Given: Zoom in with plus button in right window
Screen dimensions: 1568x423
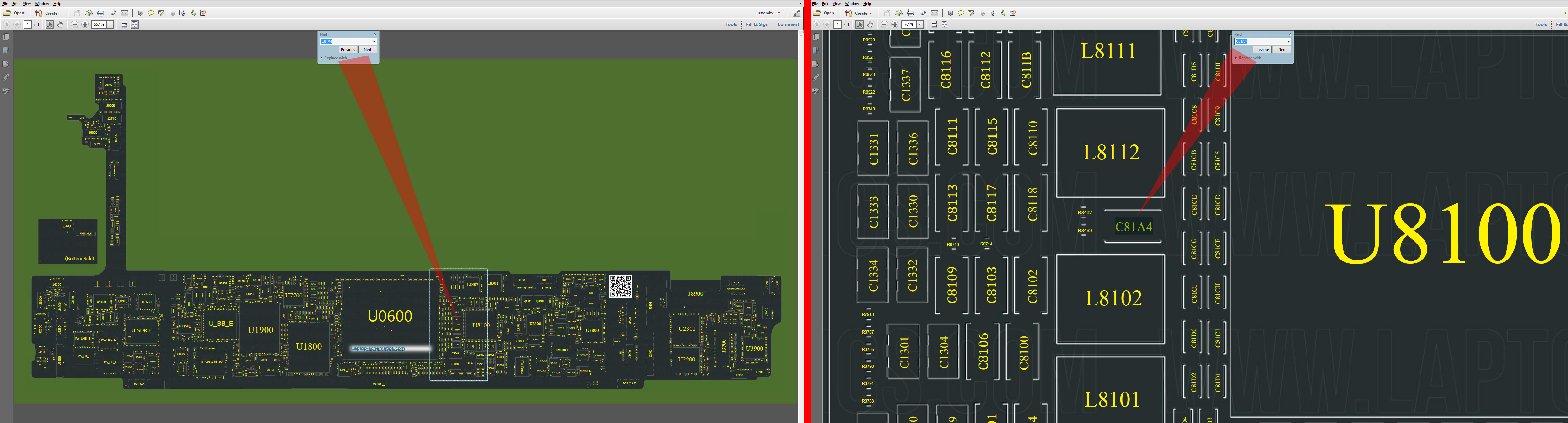Looking at the screenshot, I should pos(895,24).
